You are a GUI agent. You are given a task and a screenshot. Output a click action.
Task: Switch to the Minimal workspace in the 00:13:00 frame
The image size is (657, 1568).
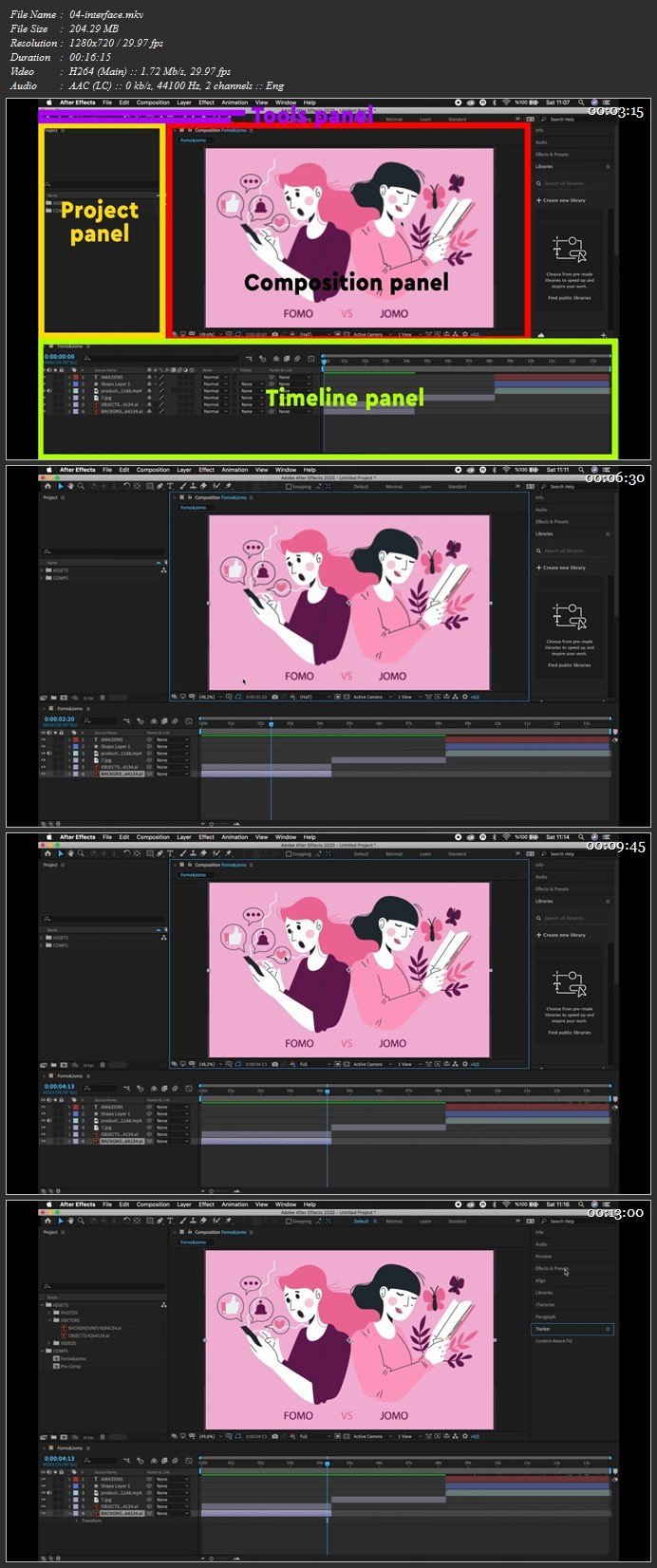394,1222
